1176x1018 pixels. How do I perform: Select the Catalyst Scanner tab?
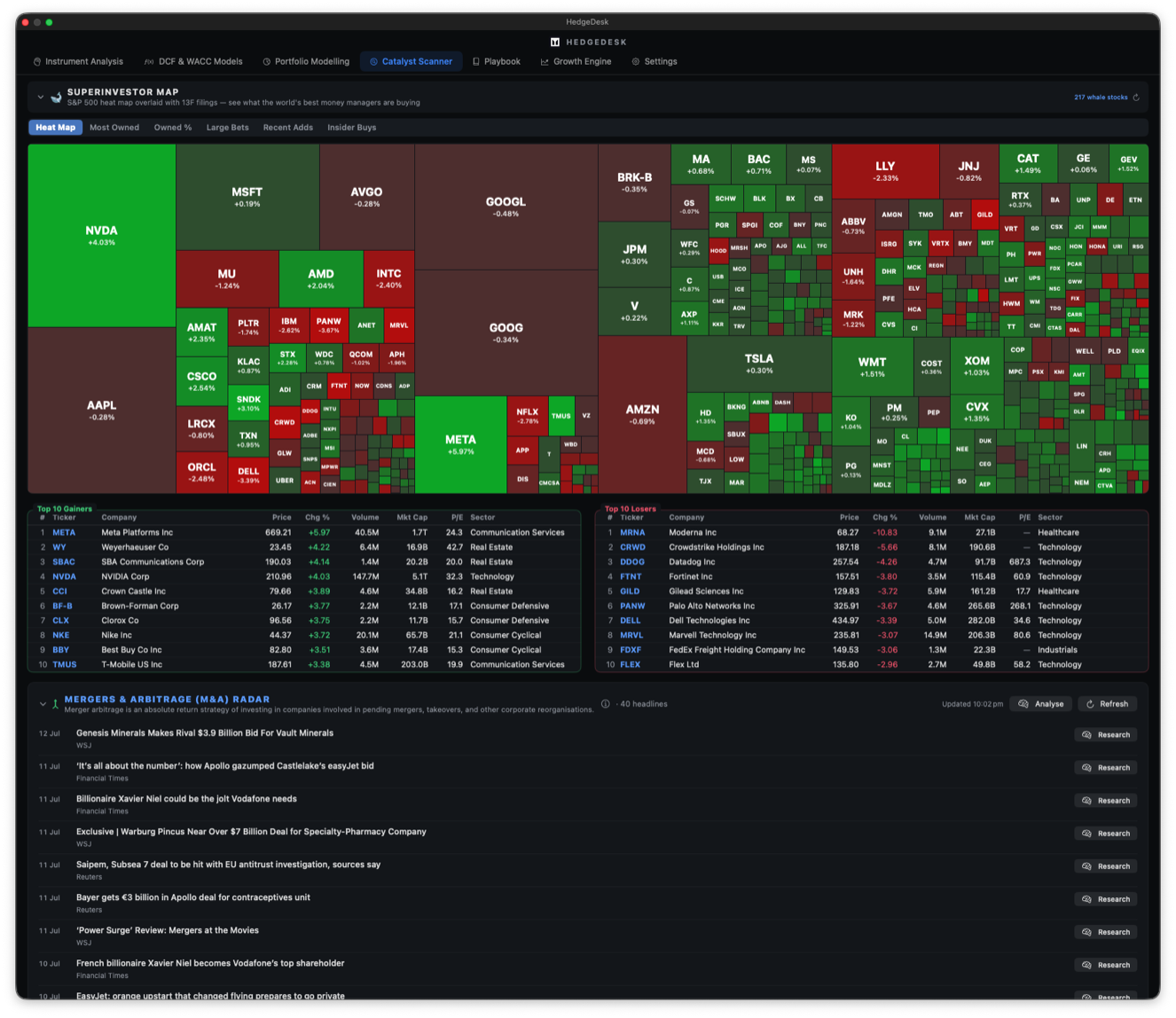411,62
